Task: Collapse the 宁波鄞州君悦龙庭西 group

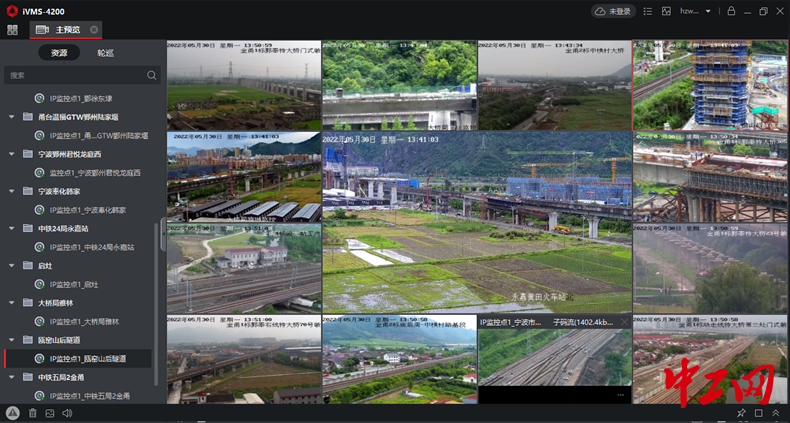Action: tap(12, 154)
